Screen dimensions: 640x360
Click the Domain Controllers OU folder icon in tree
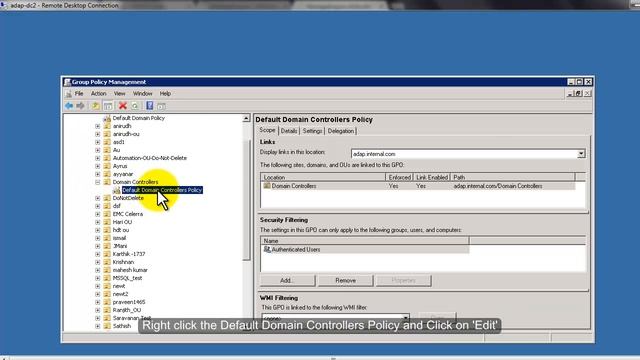(107, 182)
